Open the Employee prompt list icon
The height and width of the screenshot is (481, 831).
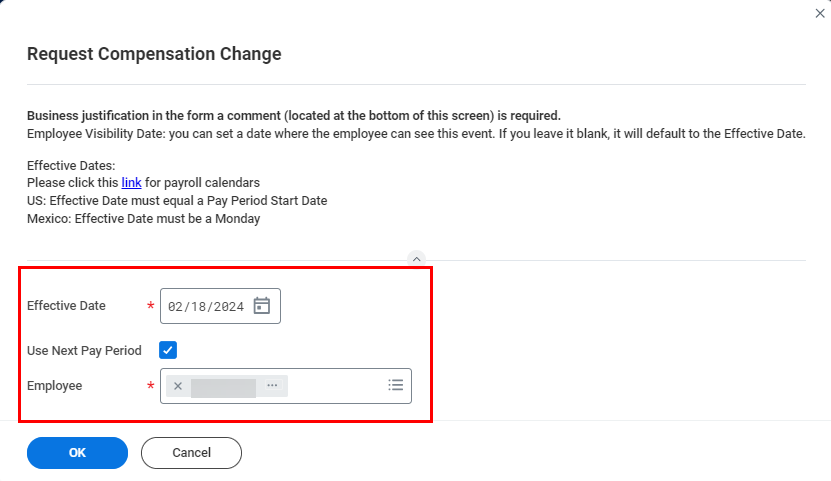pyautogui.click(x=395, y=385)
